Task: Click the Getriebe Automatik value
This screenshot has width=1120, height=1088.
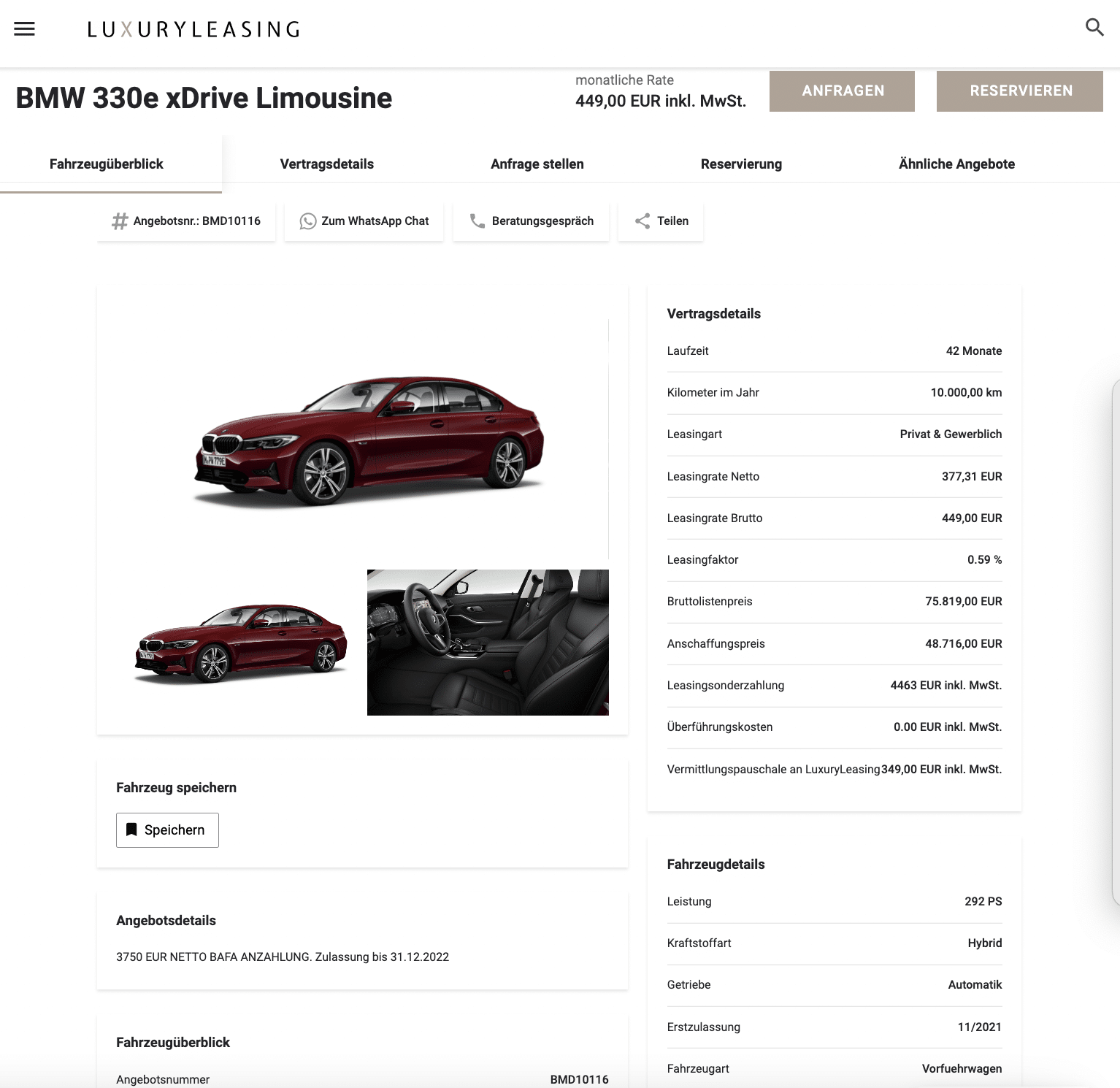Action: [975, 985]
